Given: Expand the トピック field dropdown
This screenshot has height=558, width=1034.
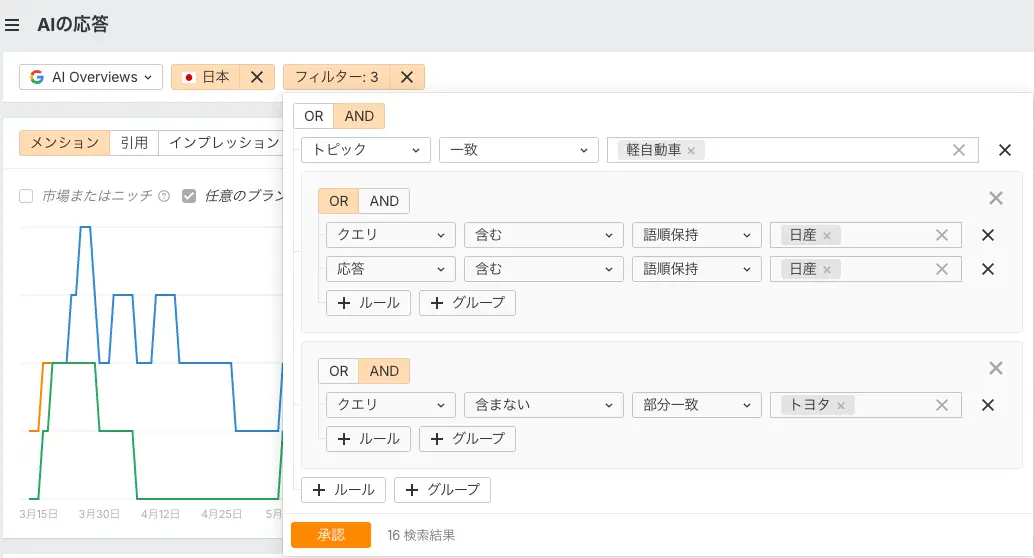Looking at the screenshot, I should click(x=365, y=150).
